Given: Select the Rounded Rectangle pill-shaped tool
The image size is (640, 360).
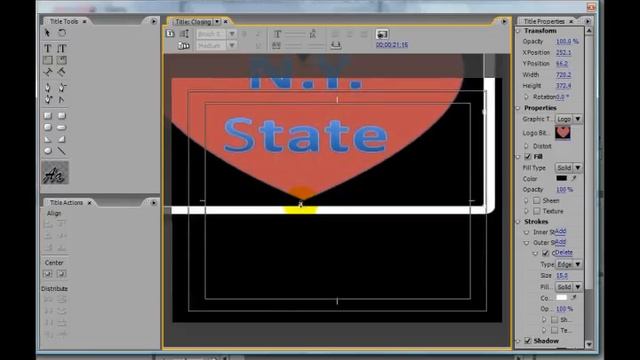Looking at the screenshot, I should click(62, 127).
